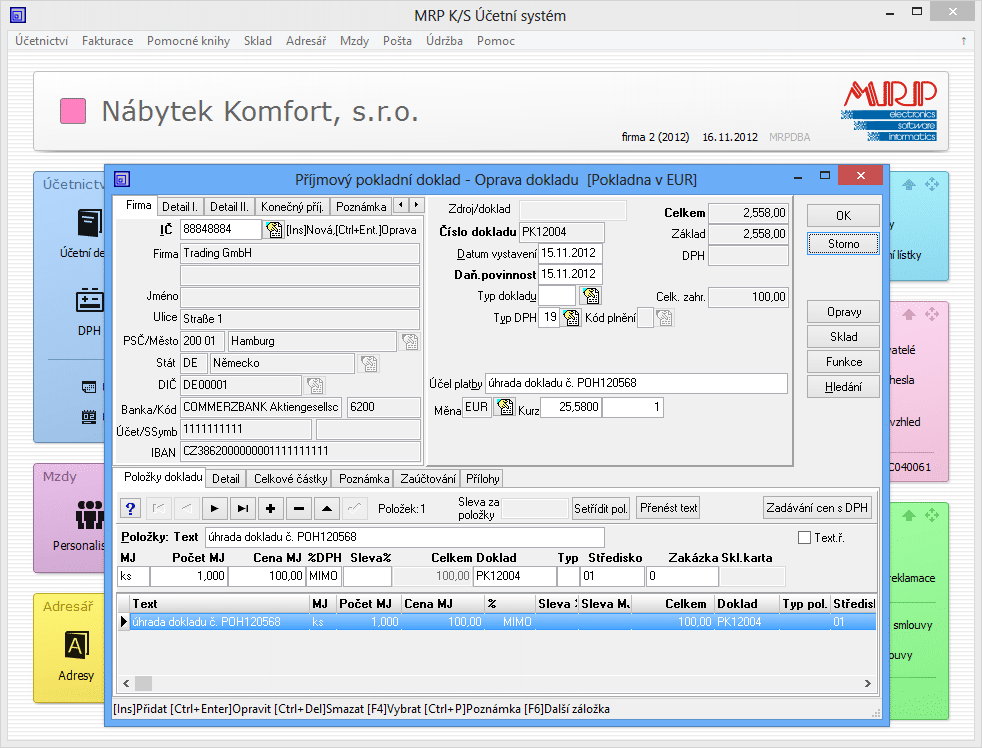This screenshot has height=748, width=982.
Task: Click the Cena MJ field in item editor
Action: [x=267, y=576]
